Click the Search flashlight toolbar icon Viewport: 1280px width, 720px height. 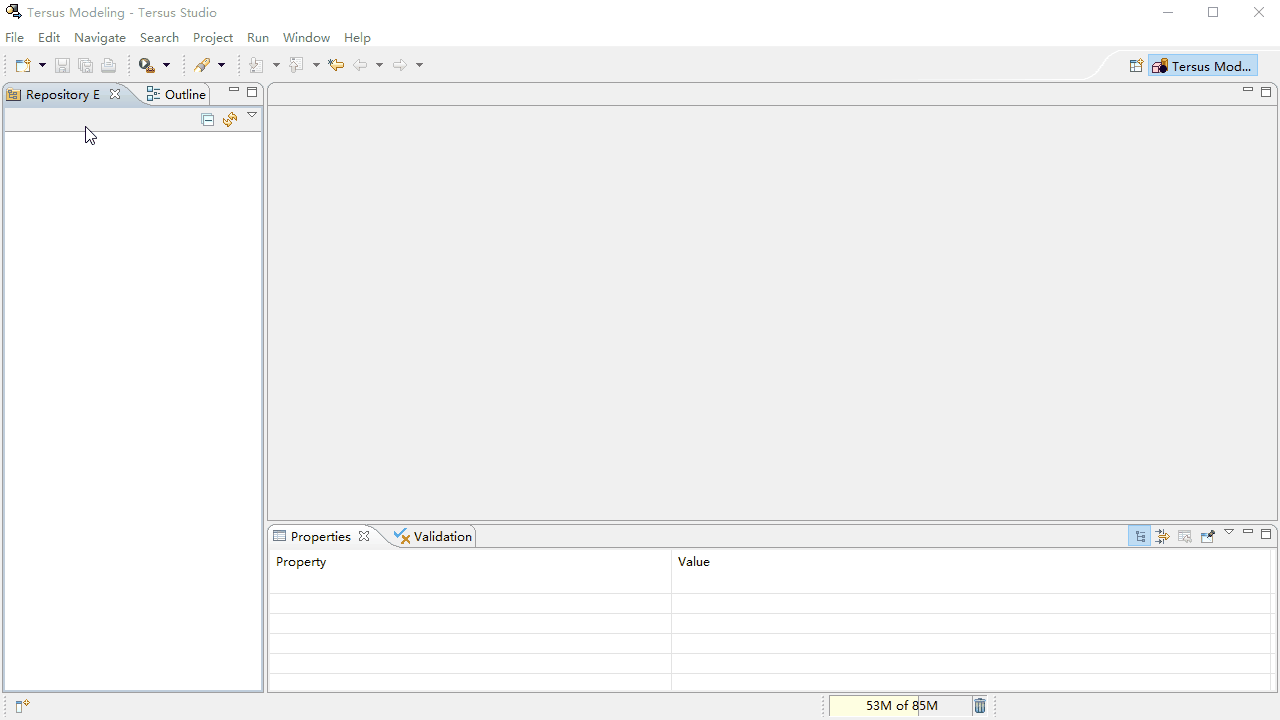[x=203, y=65]
